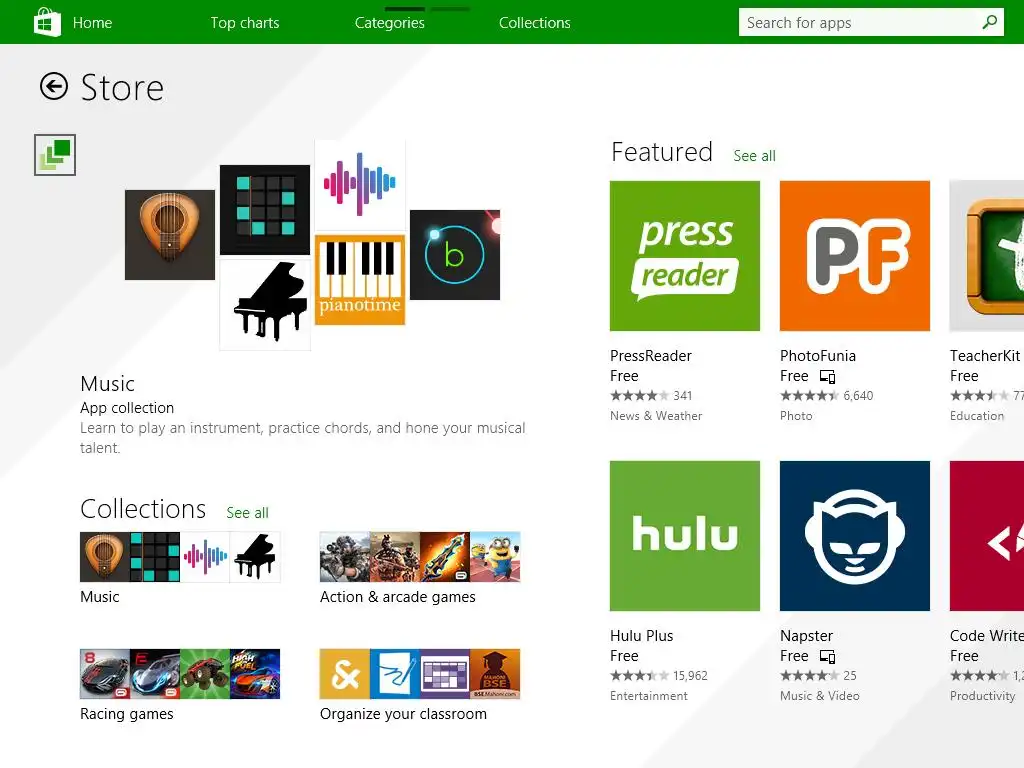Go to the Home tab
Image resolution: width=1024 pixels, height=768 pixels.
93,23
